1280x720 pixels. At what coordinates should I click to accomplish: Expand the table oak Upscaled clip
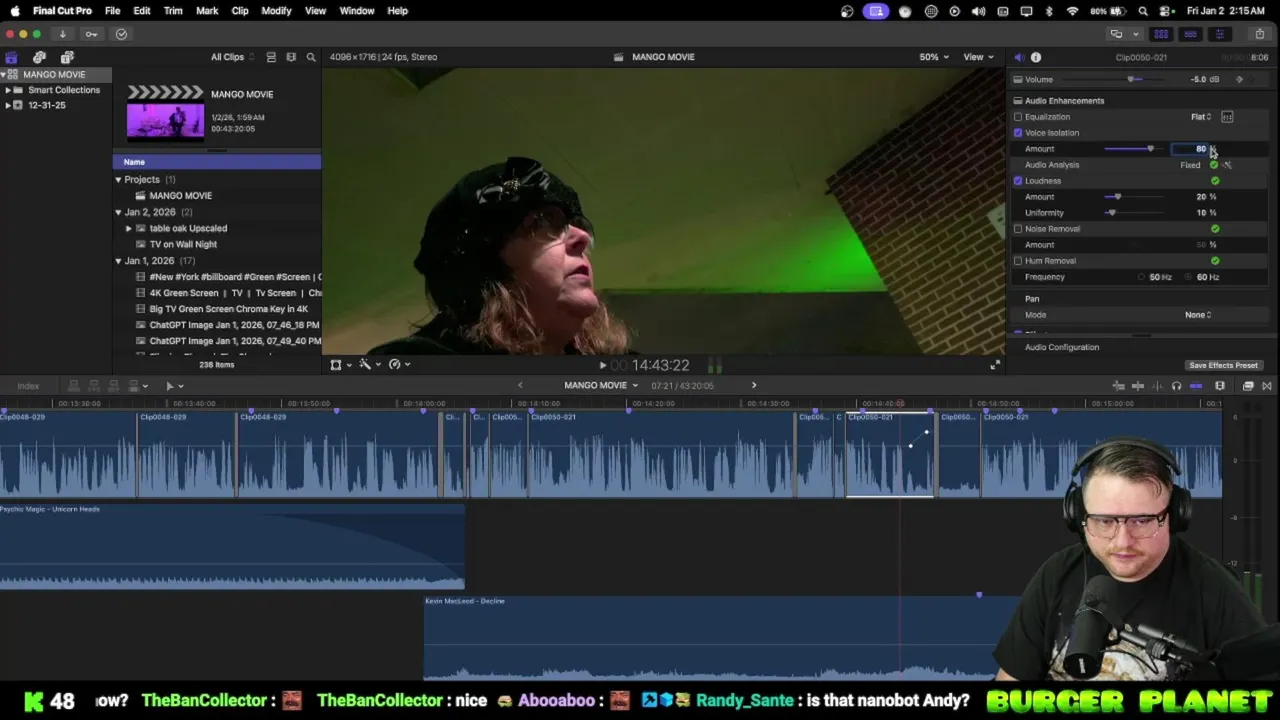(128, 228)
